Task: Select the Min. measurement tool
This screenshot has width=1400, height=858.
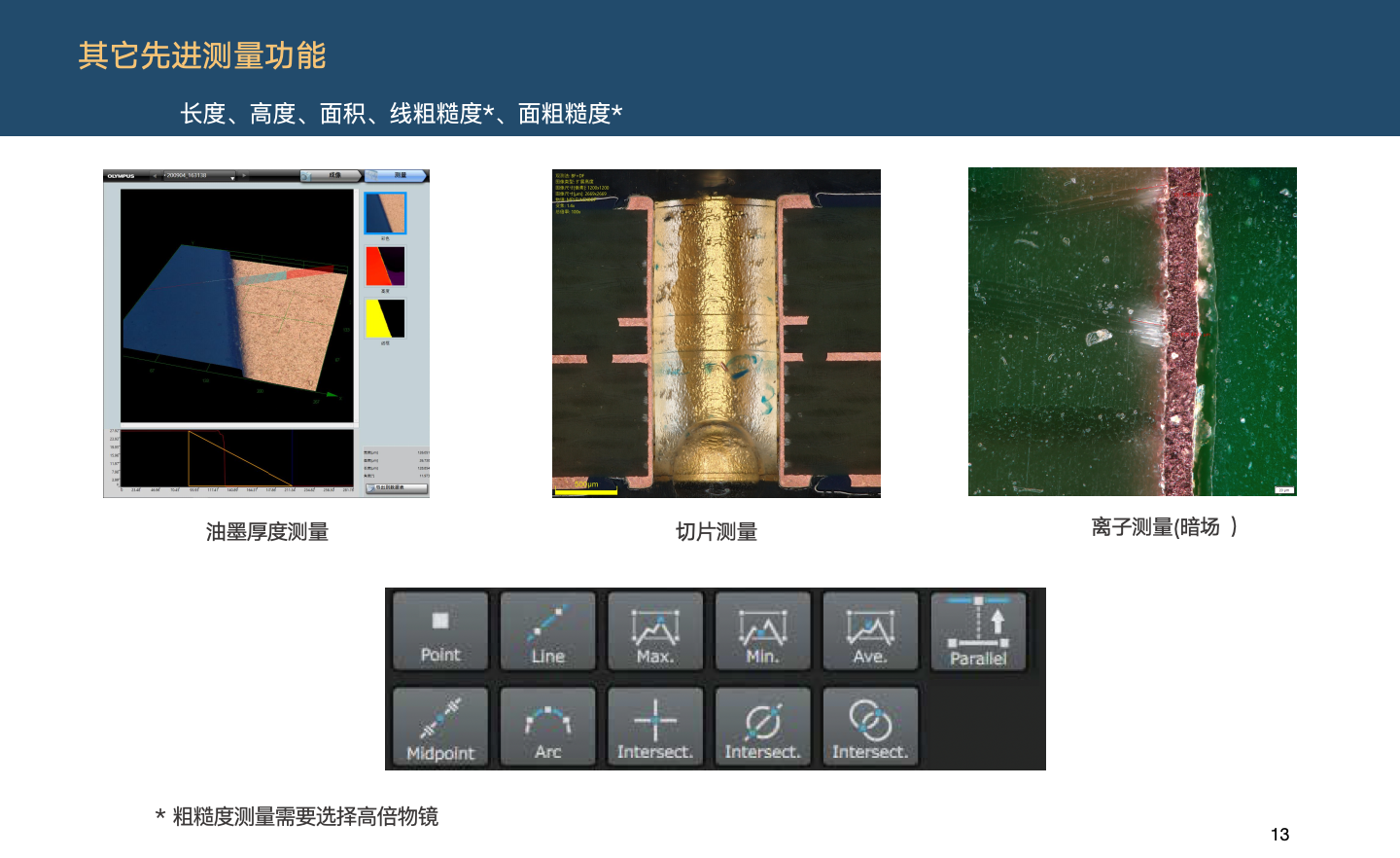Action: coord(762,631)
